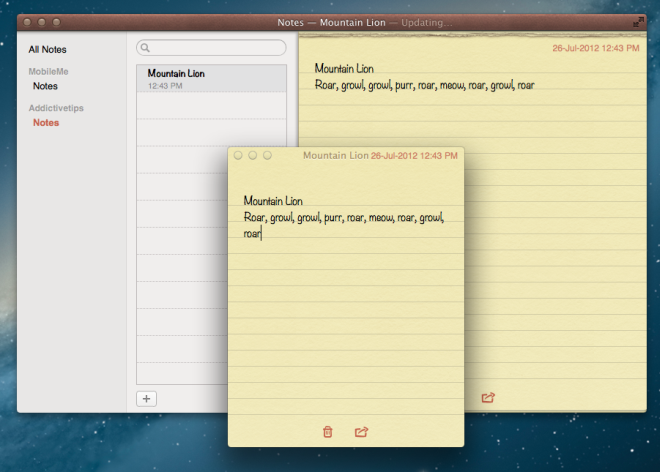Click the date stamp in main note pane

(x=596, y=48)
